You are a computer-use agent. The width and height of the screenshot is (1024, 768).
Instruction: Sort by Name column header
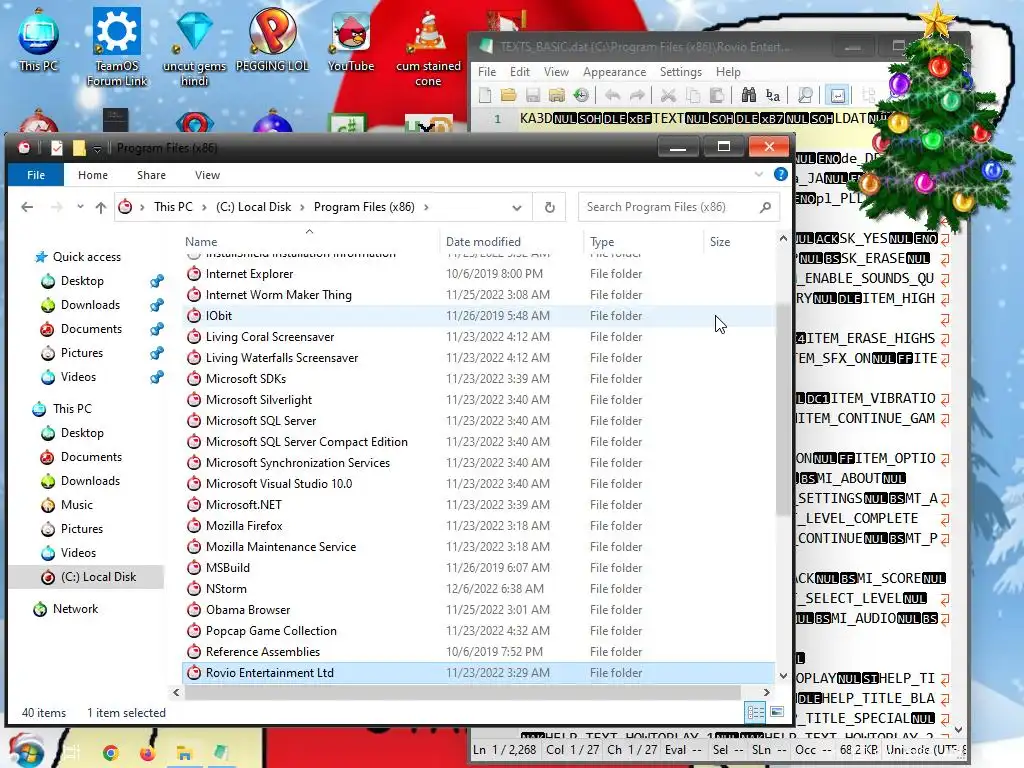click(x=310, y=242)
